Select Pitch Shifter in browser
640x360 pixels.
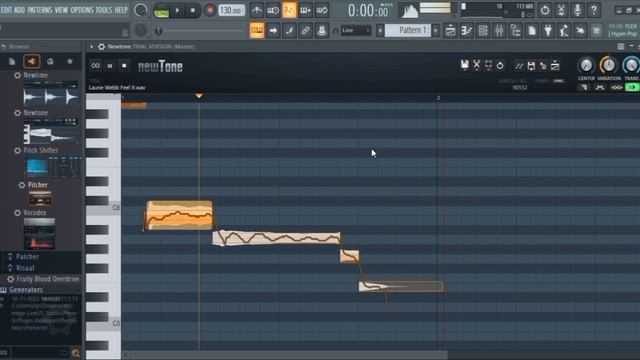click(x=40, y=150)
